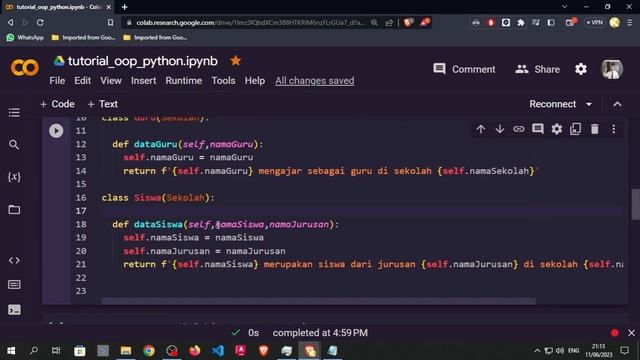Image resolution: width=640 pixels, height=360 pixels.
Task: Close the tutorial_oop_python.ipynb browser tab
Action: pos(109,7)
